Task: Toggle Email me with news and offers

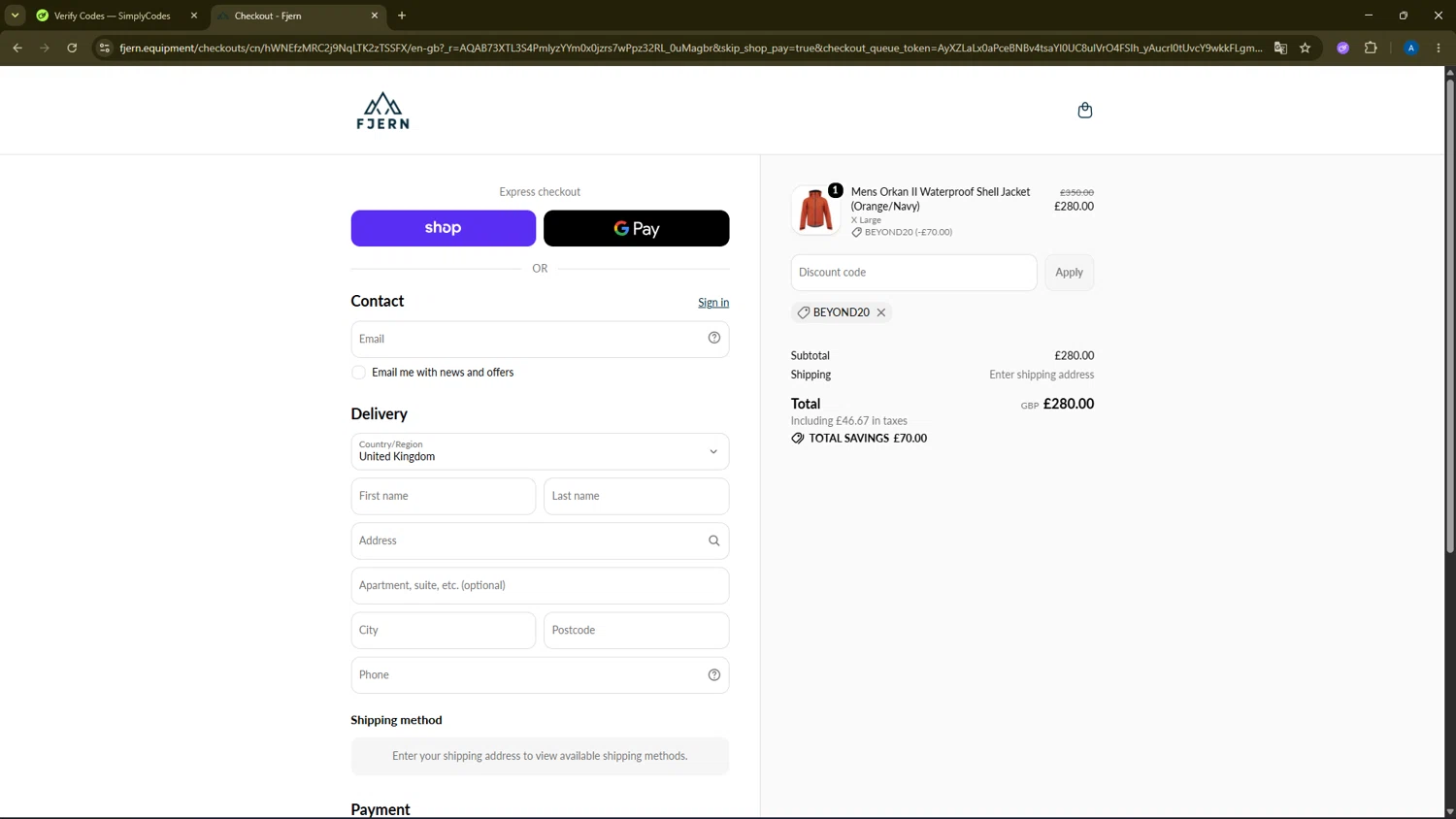Action: pyautogui.click(x=358, y=373)
